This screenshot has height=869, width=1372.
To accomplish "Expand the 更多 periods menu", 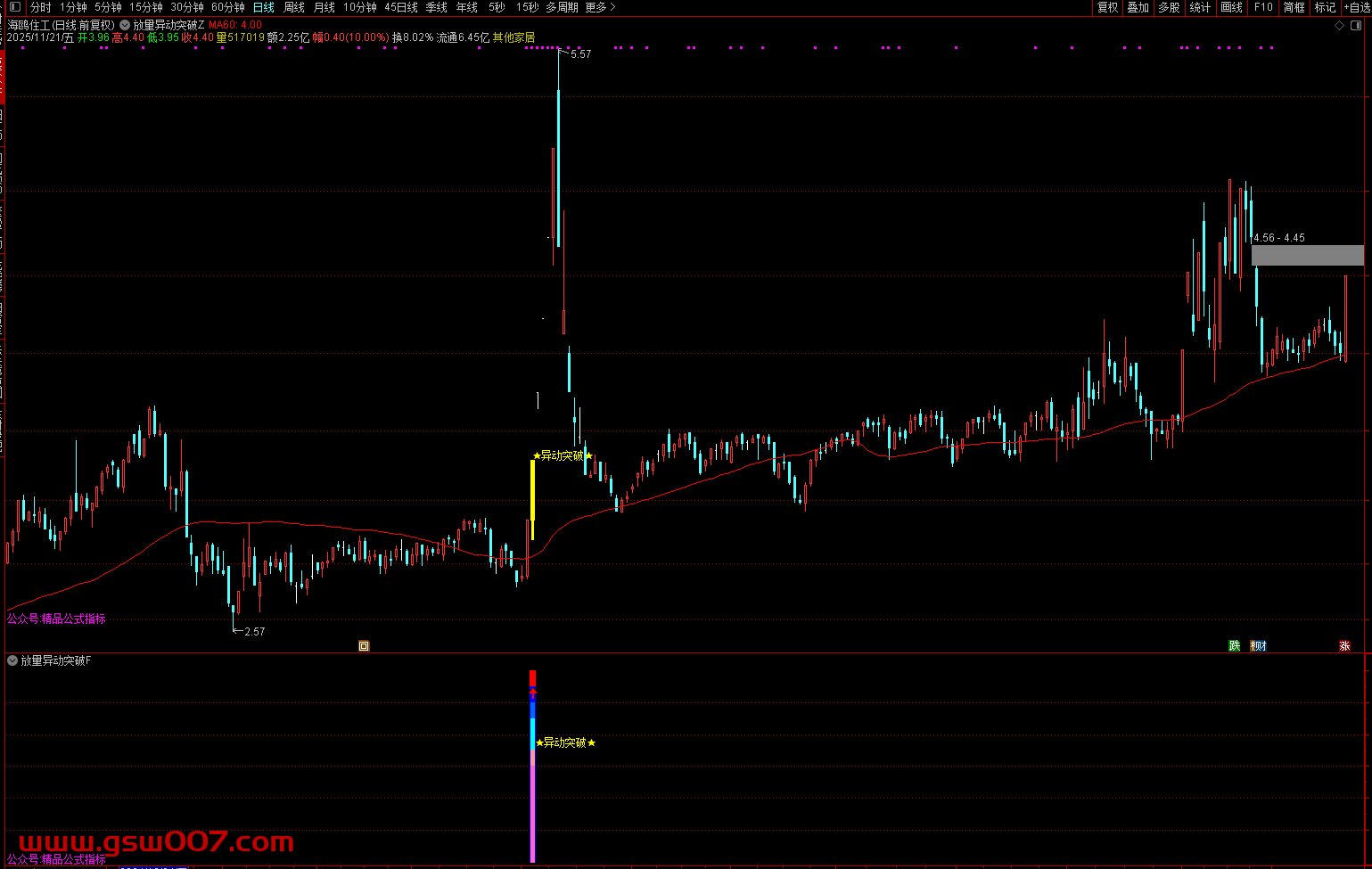I will click(600, 7).
